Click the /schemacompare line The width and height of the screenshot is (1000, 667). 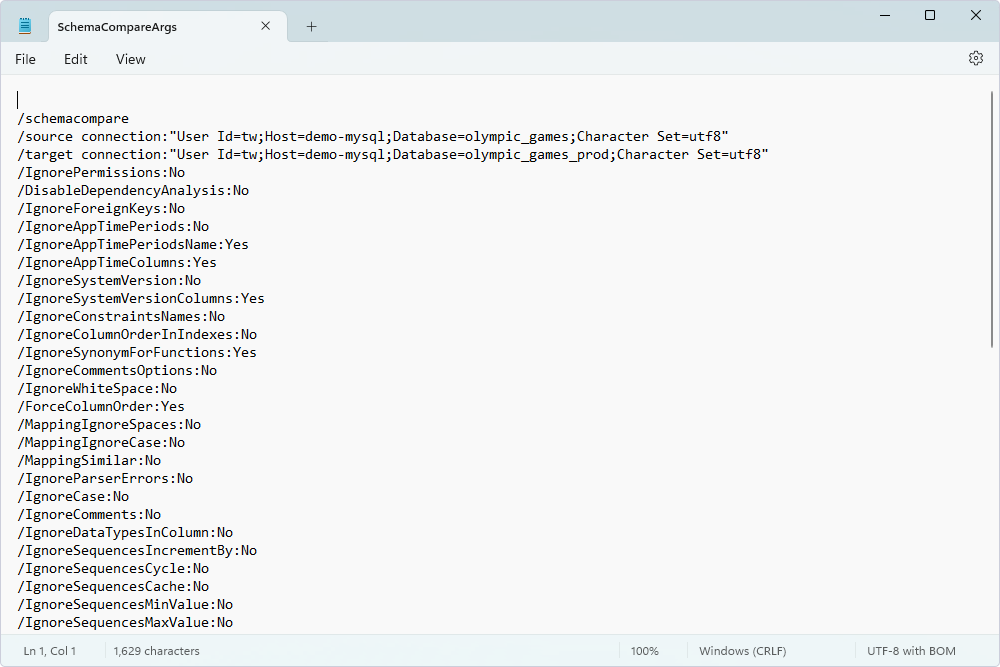(x=73, y=119)
